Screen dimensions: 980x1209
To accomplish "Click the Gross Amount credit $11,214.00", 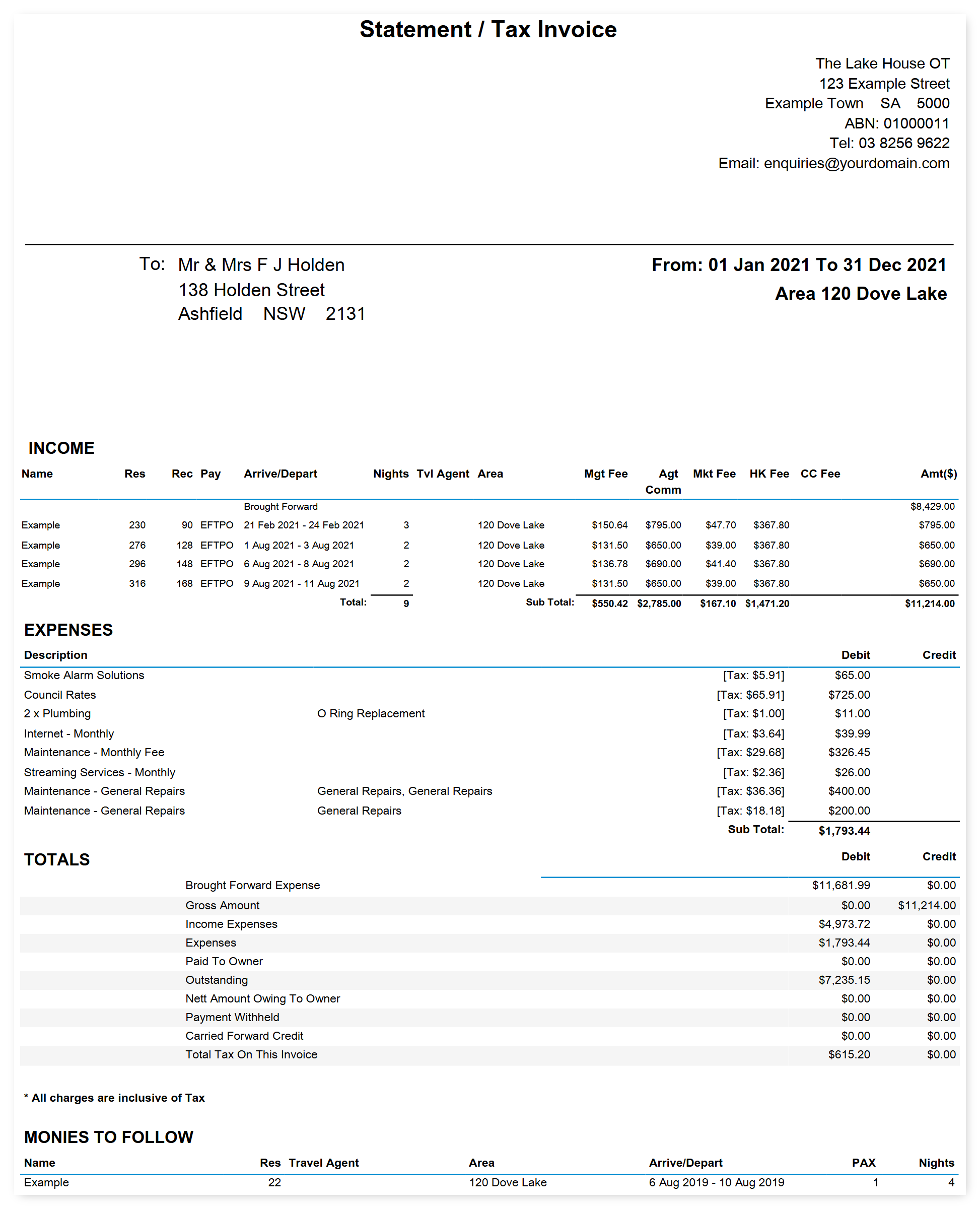I will (927, 906).
